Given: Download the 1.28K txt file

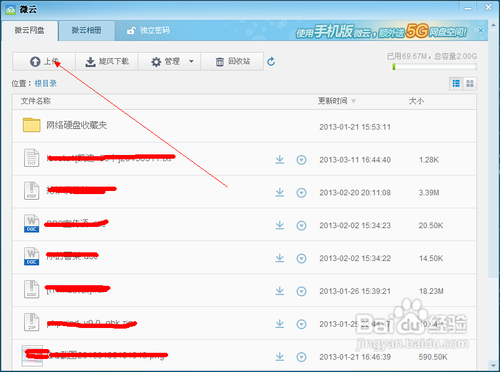Looking at the screenshot, I should 280,160.
